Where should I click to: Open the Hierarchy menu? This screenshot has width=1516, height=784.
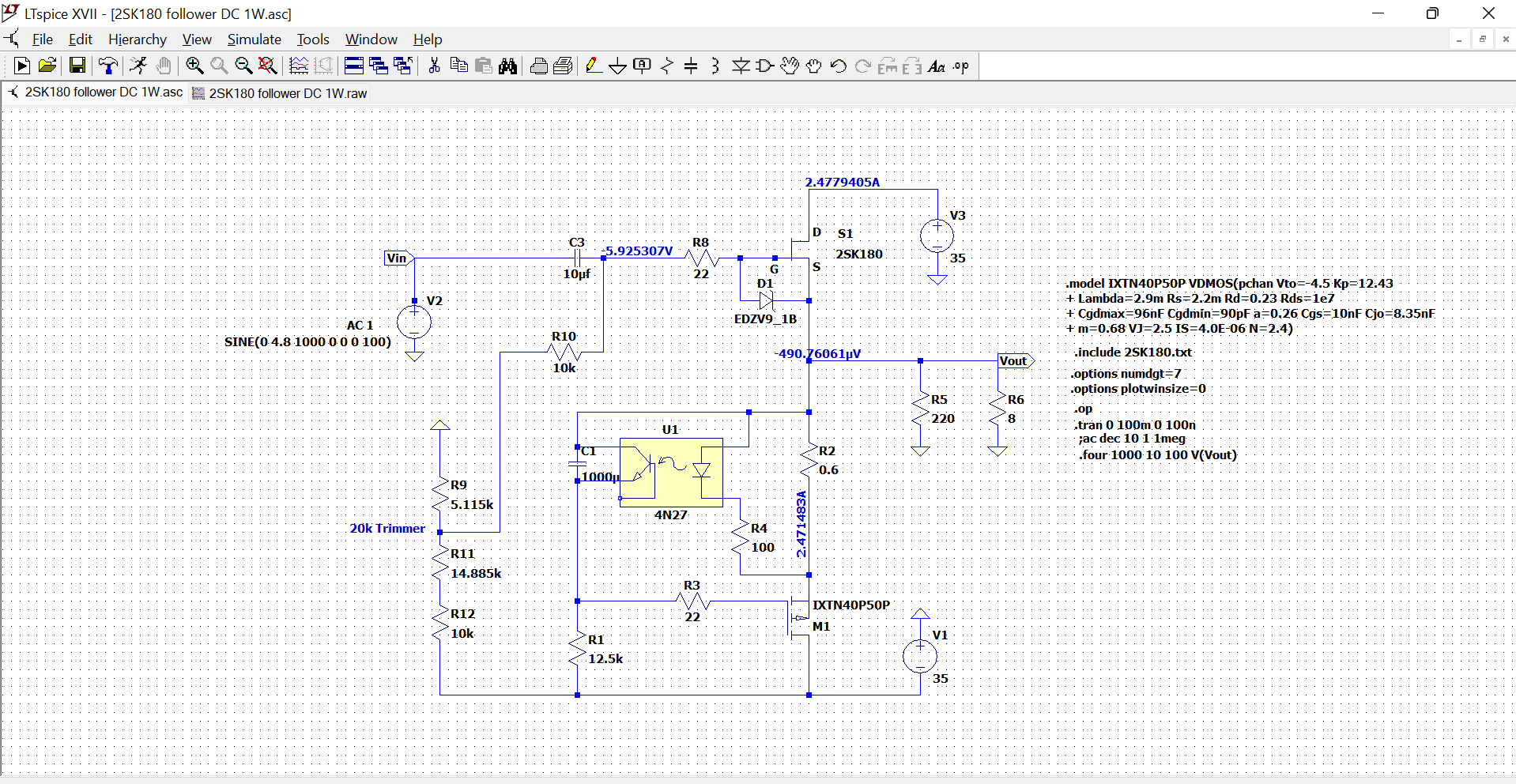[138, 40]
